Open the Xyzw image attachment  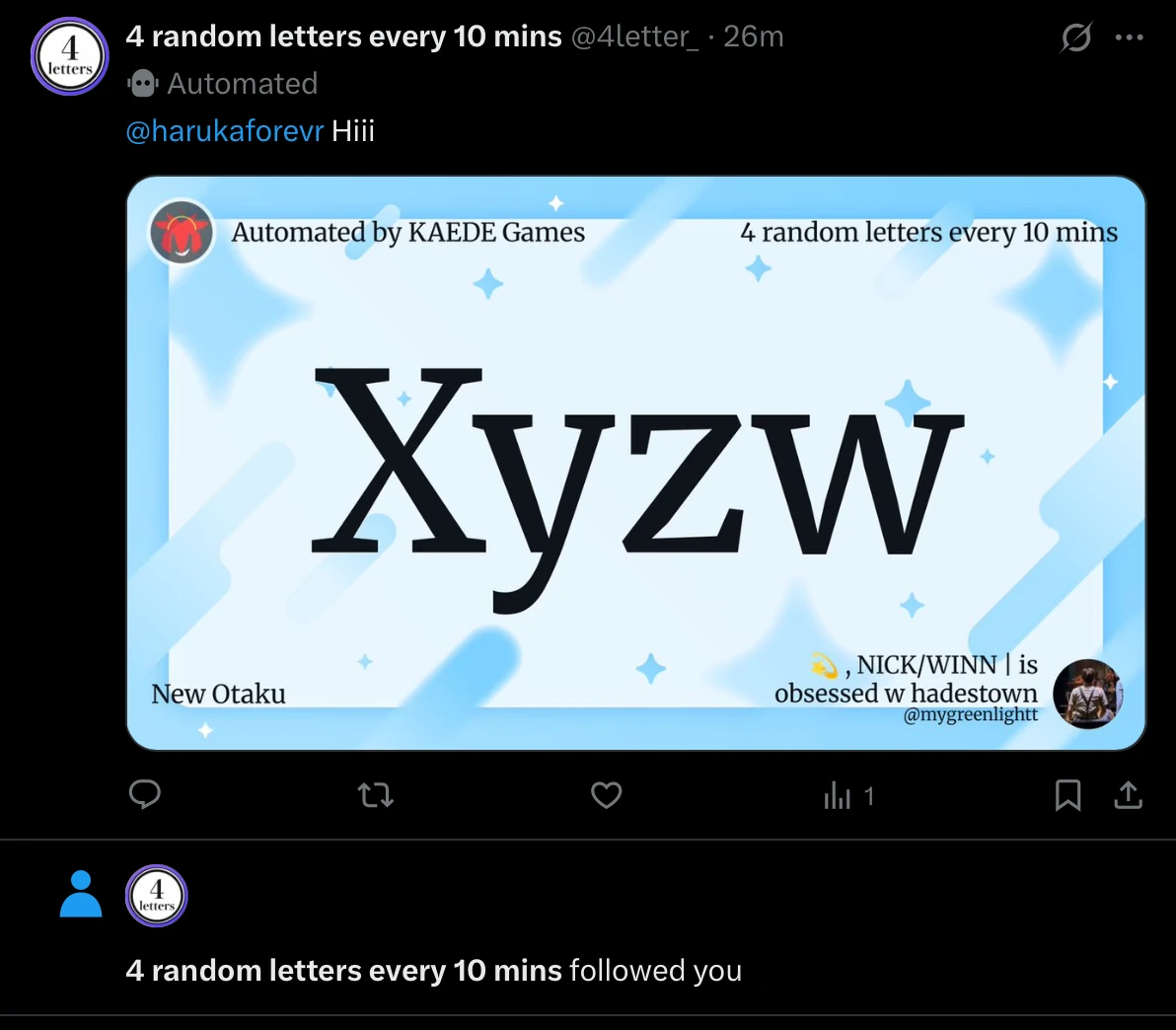click(x=636, y=463)
